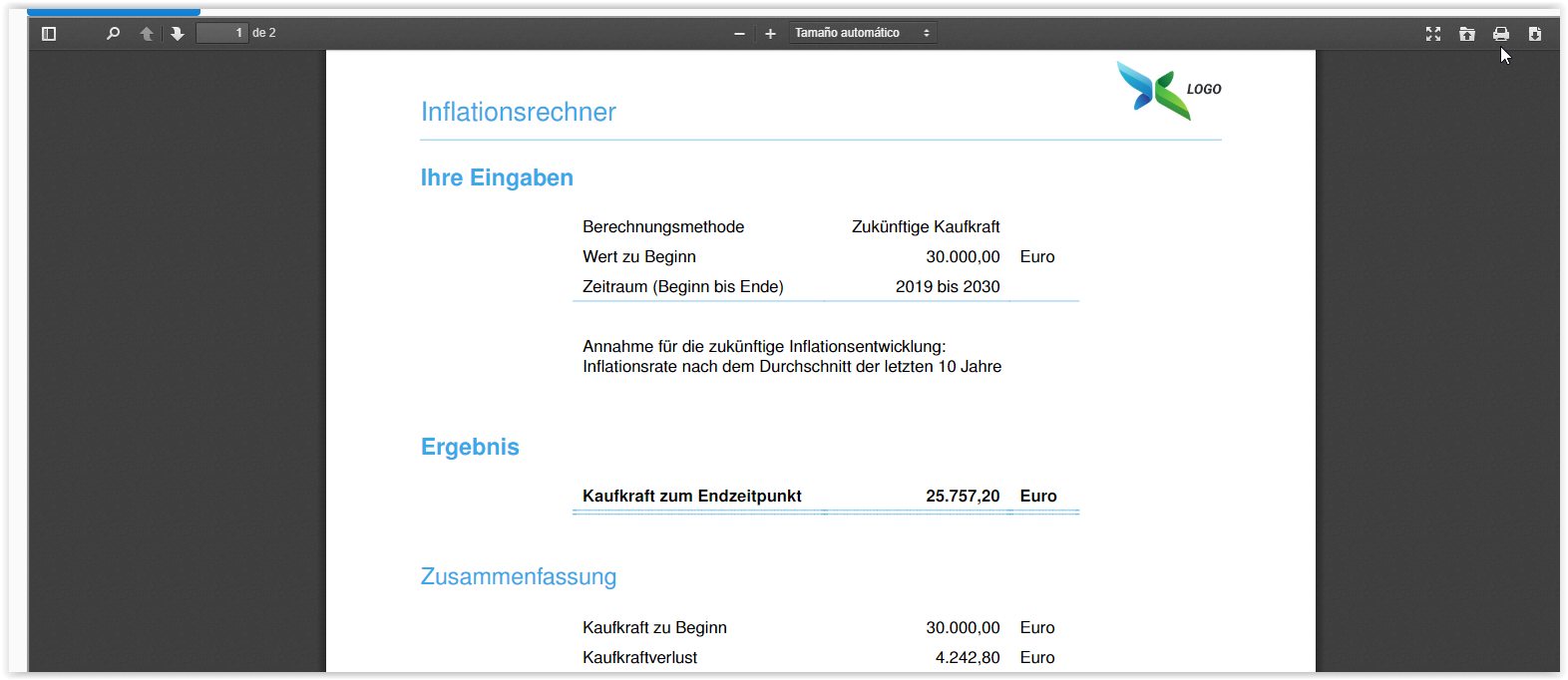Download the PDF file
Screen dimensions: 1568x680
click(x=1535, y=34)
